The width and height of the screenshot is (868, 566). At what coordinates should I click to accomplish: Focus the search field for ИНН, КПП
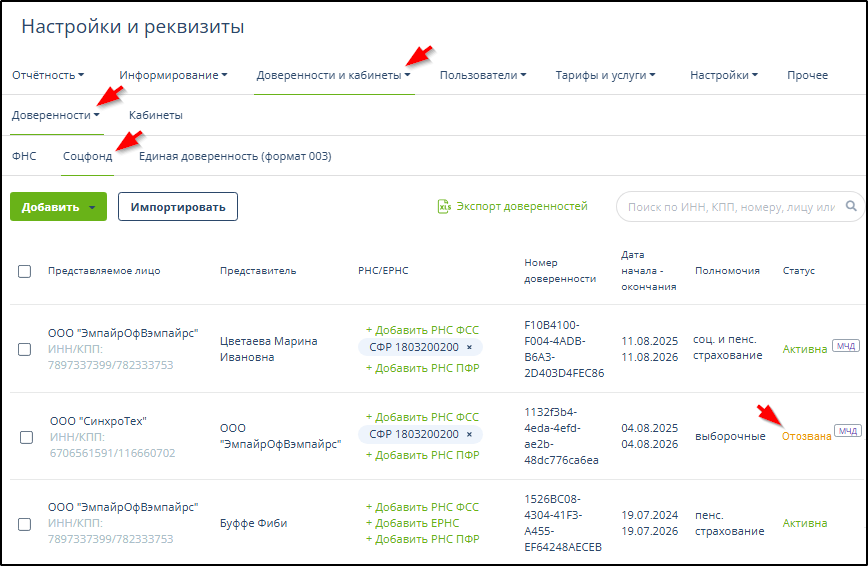[728, 207]
